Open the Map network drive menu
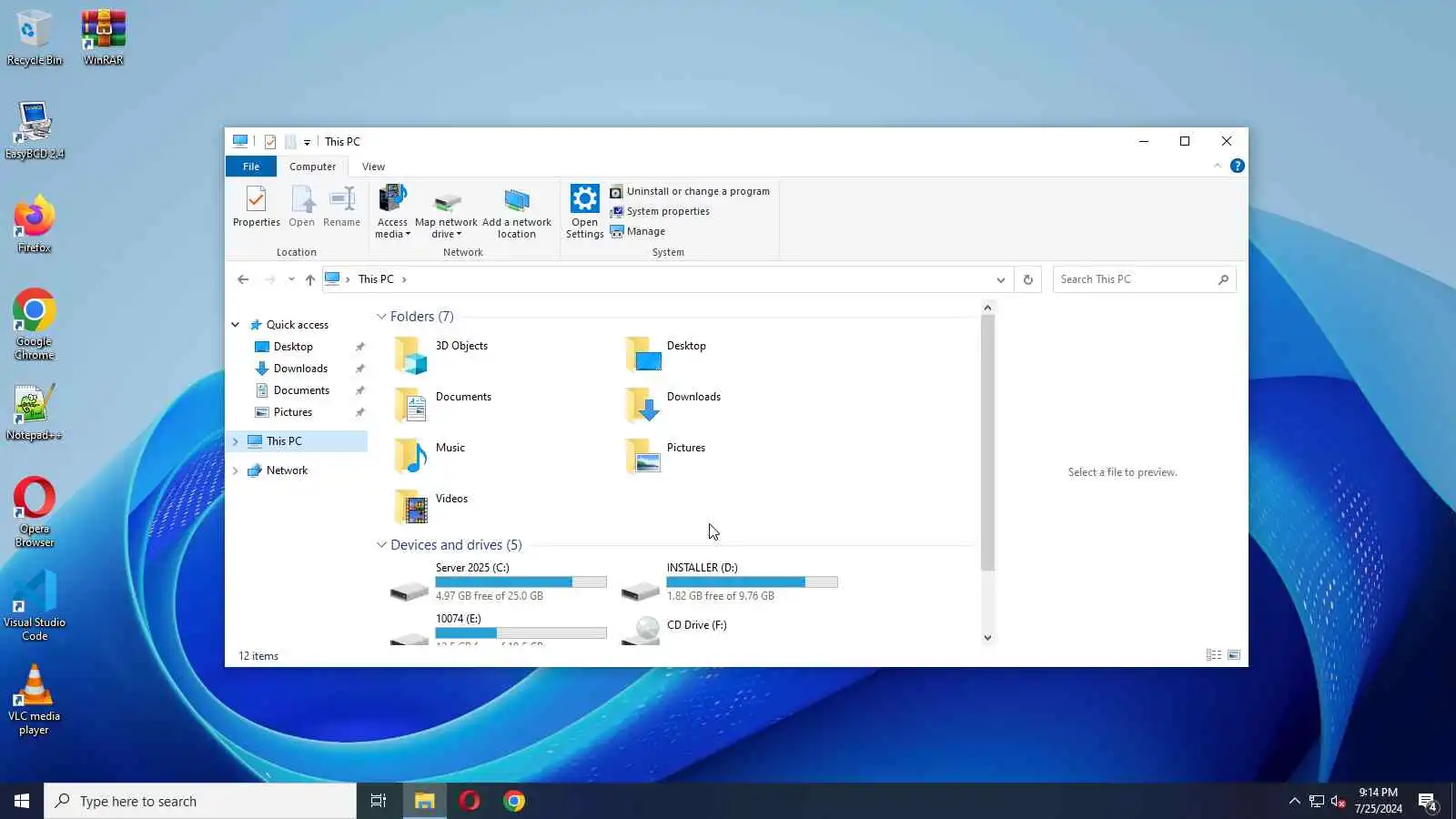 [446, 211]
